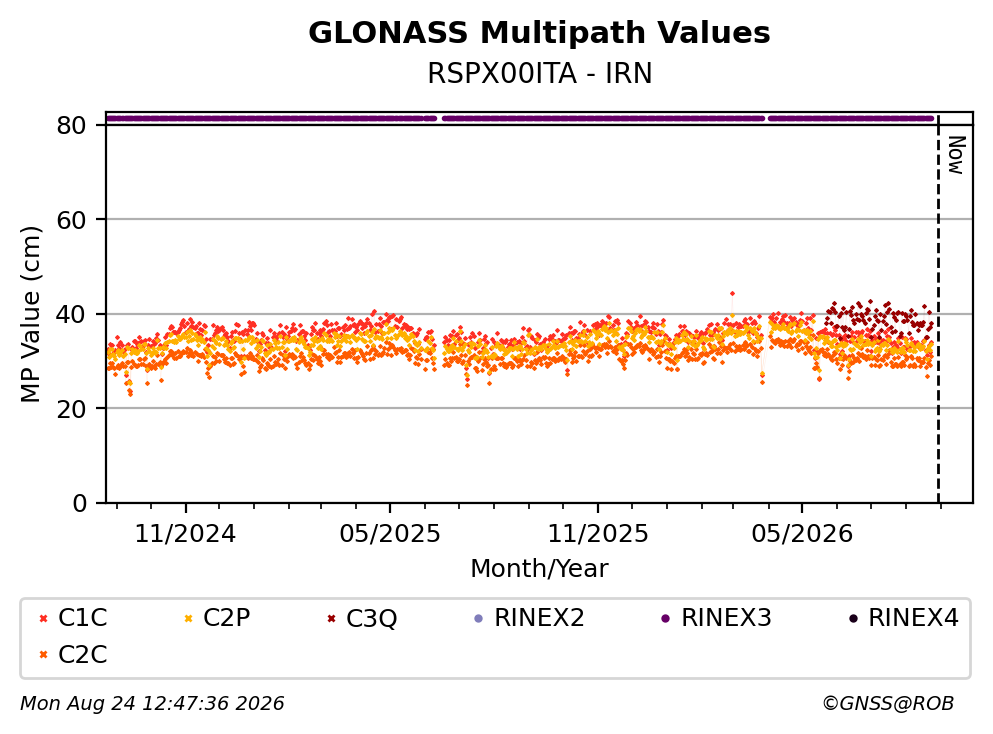Click the 05/2025 x-axis tick label
993x734 pixels.
pyautogui.click(x=390, y=534)
